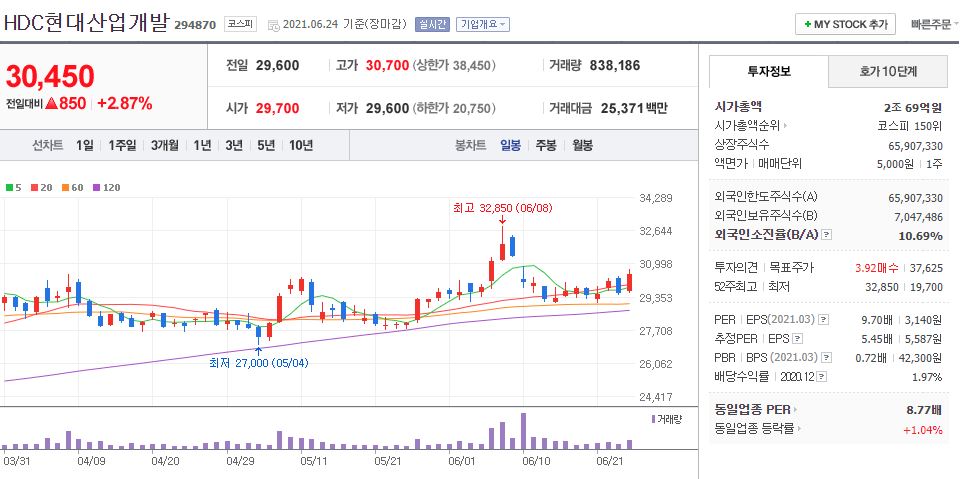The image size is (964, 479).
Task: Click the current price 30,450
Action: 50,76
